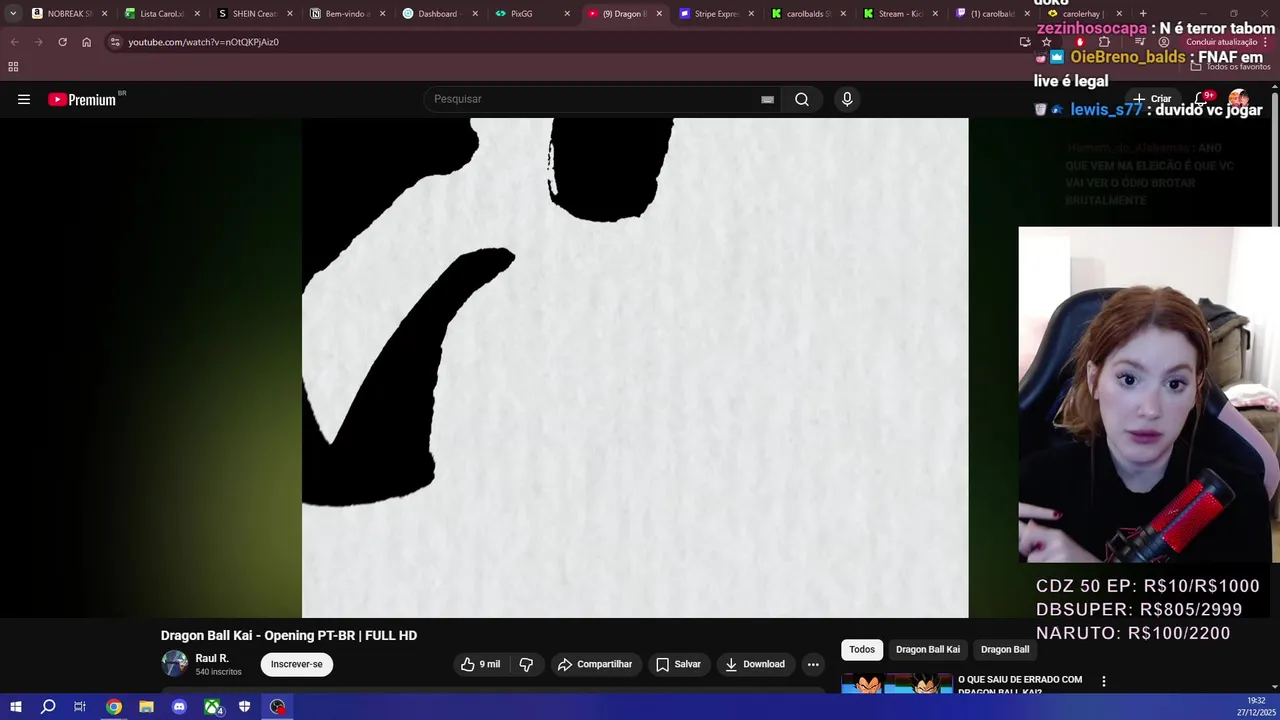Save video with Salvar button
This screenshot has height=720, width=1280.
pyautogui.click(x=678, y=664)
